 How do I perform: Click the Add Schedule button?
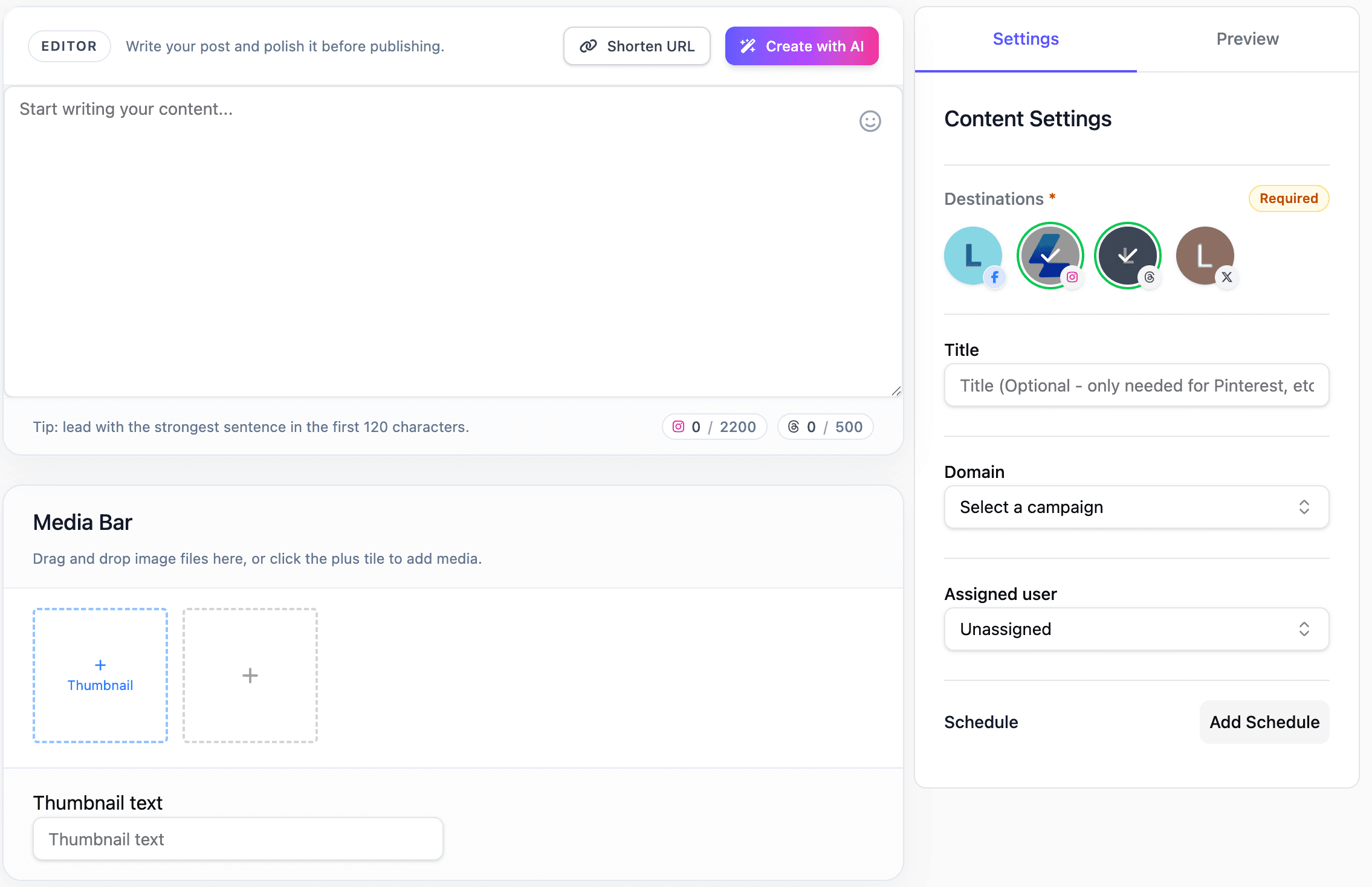pyautogui.click(x=1263, y=721)
